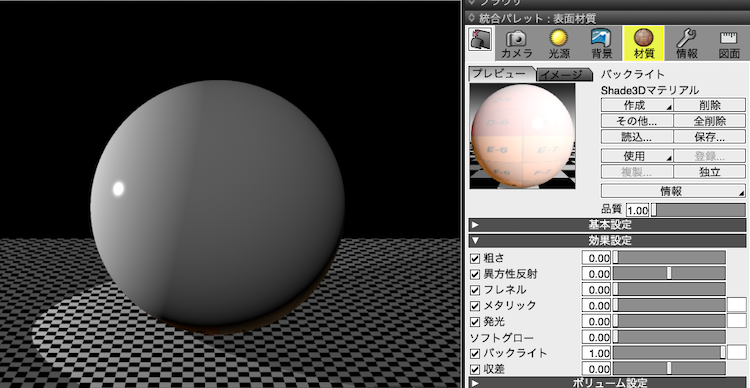750x388 pixels.
Task: Open the 背景 background panel icon
Action: 601,44
